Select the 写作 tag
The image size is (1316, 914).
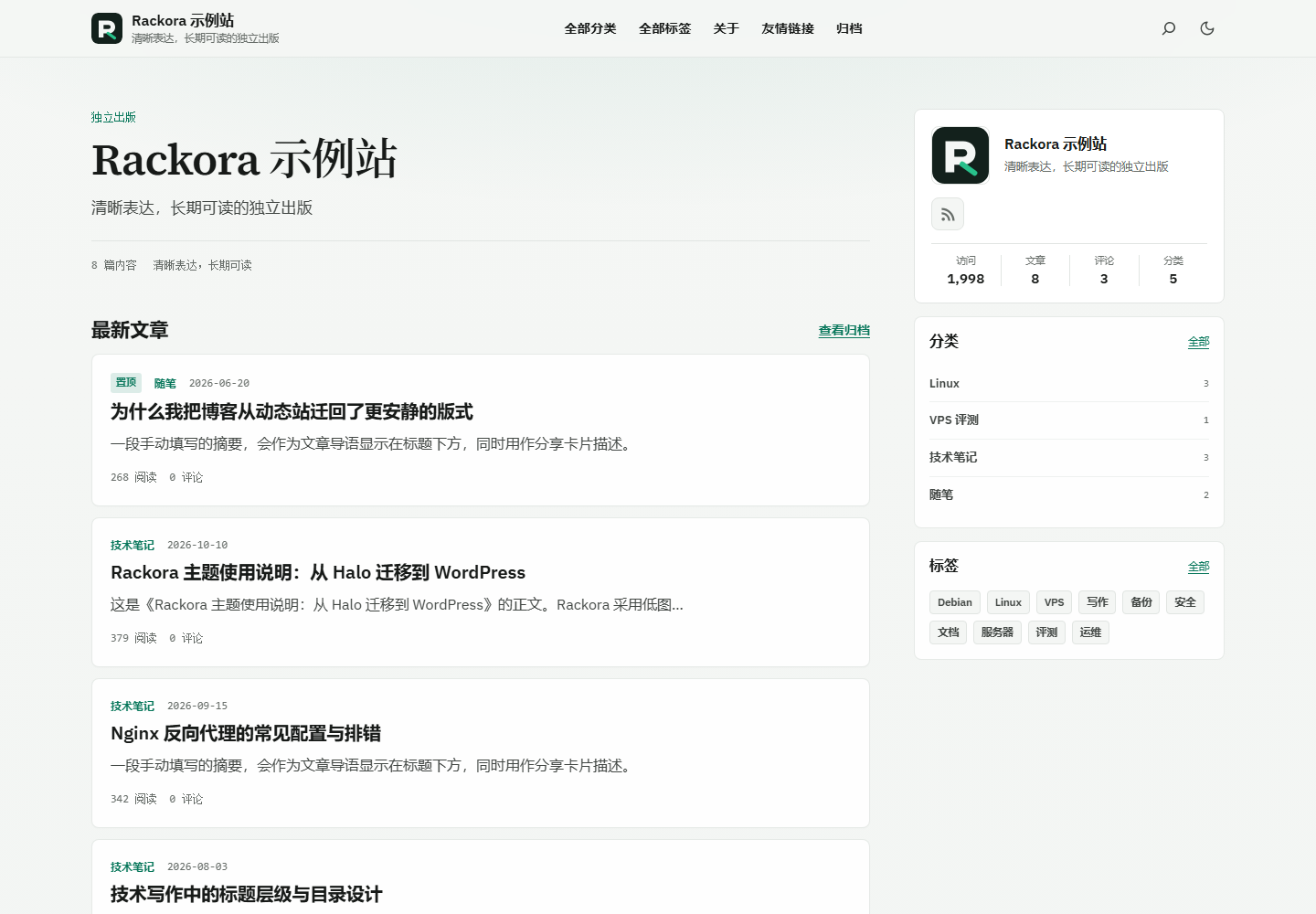coord(1097,602)
